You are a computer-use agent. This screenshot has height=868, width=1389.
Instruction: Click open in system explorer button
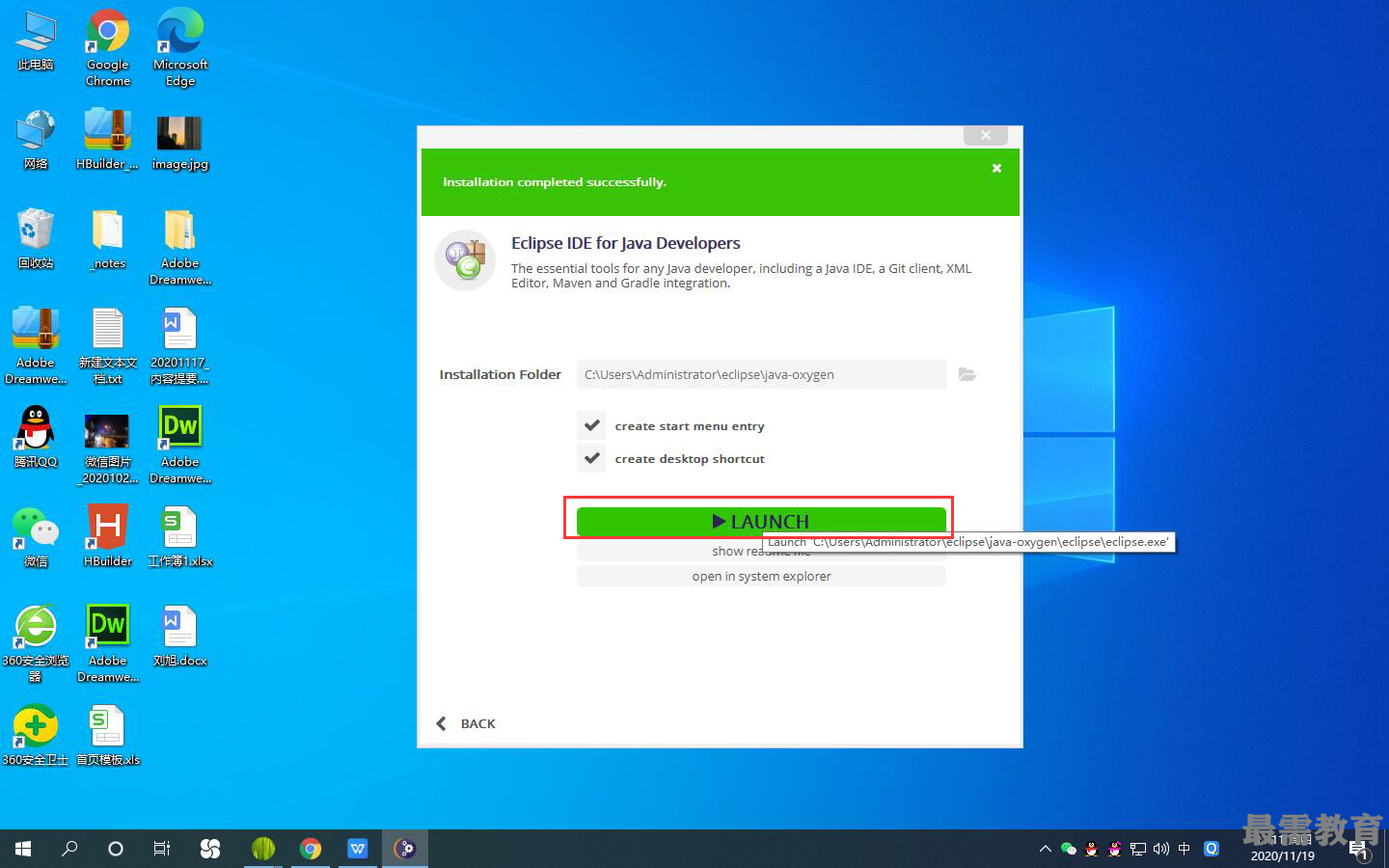click(x=761, y=576)
